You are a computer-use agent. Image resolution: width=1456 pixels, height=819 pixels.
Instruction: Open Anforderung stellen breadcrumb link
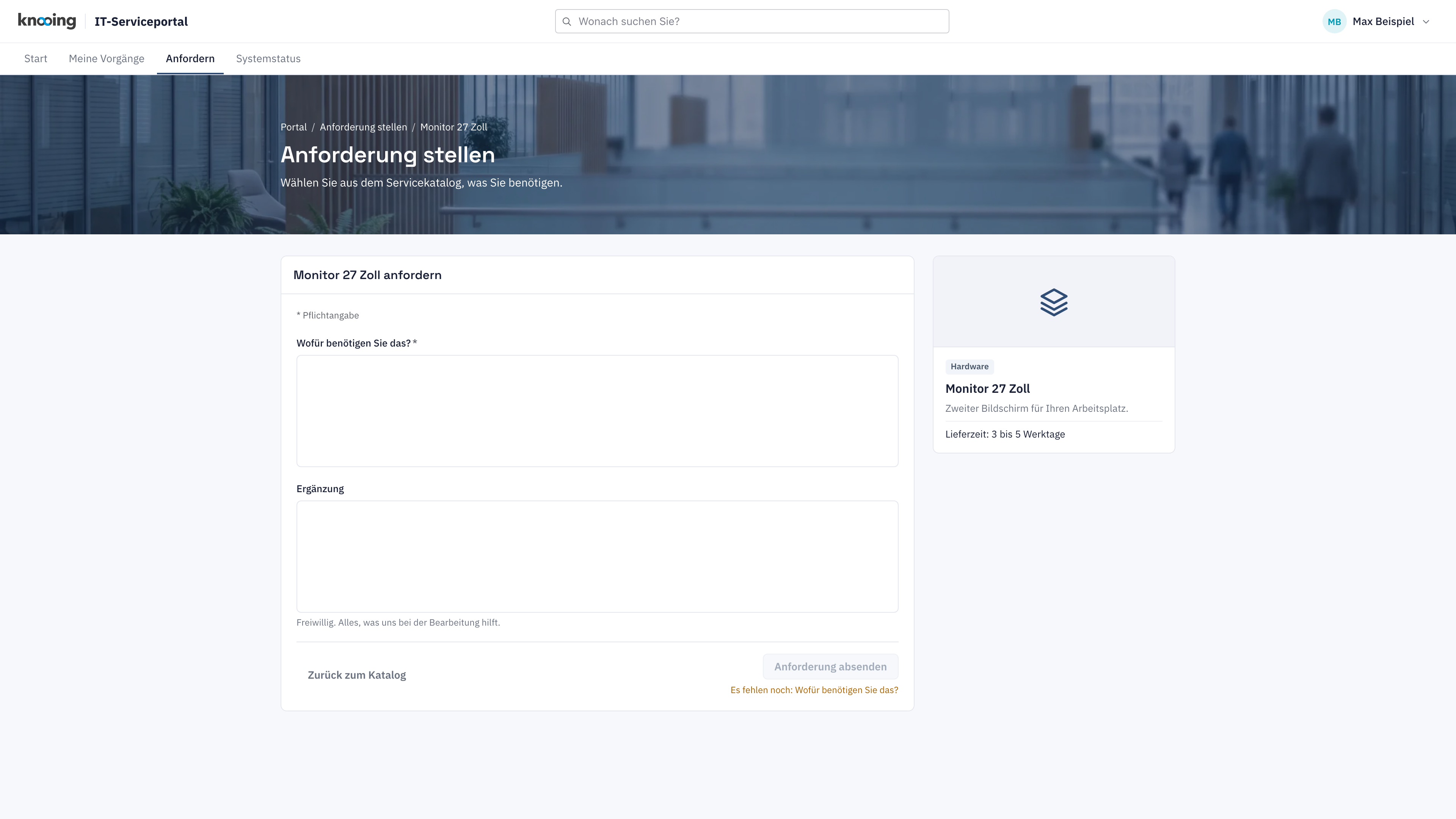click(x=363, y=127)
